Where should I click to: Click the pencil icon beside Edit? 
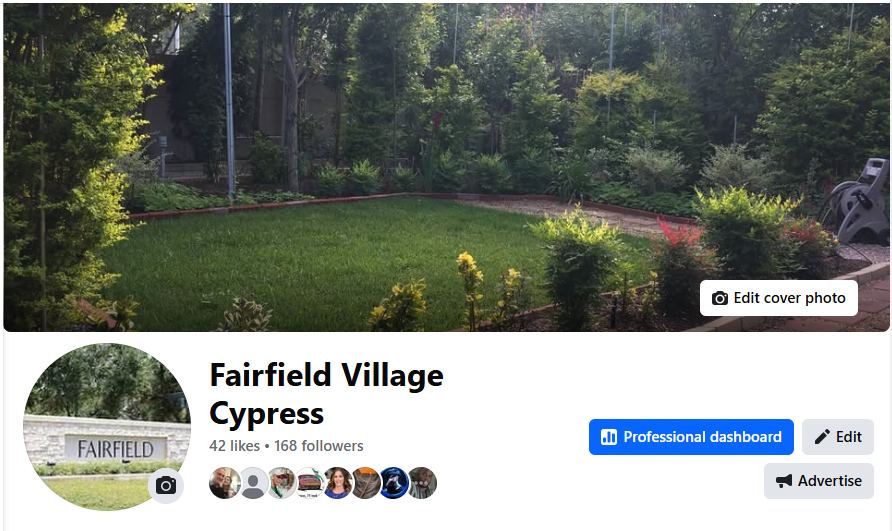click(x=822, y=437)
